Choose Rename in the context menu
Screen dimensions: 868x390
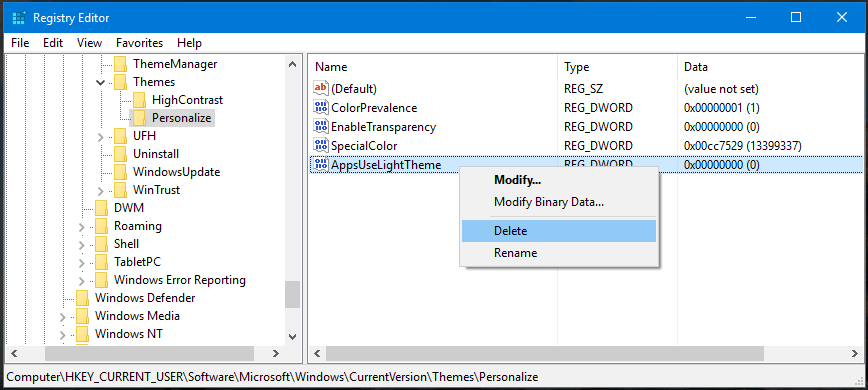click(x=559, y=253)
